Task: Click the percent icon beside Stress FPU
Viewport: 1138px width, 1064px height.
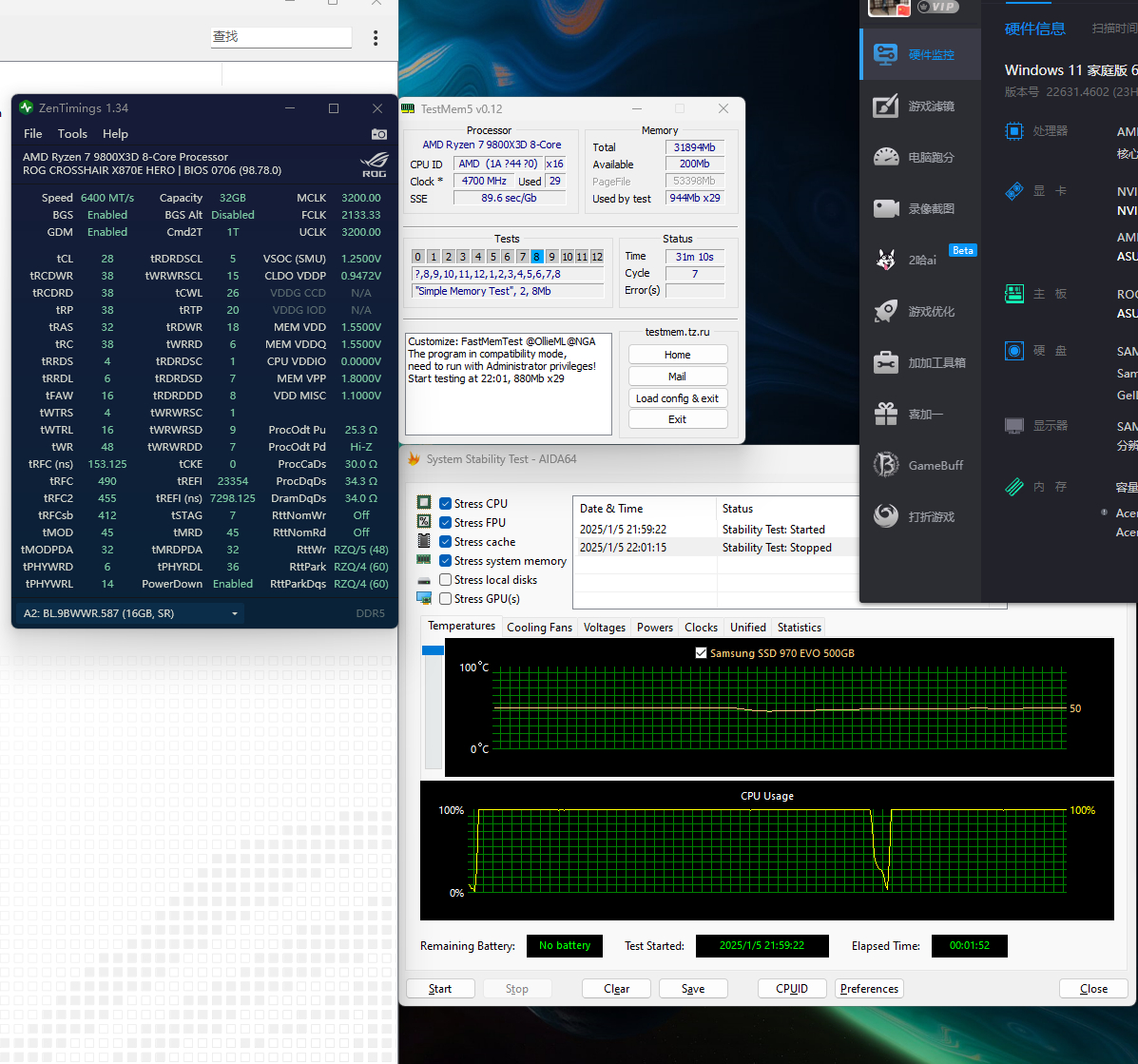Action: point(424,521)
